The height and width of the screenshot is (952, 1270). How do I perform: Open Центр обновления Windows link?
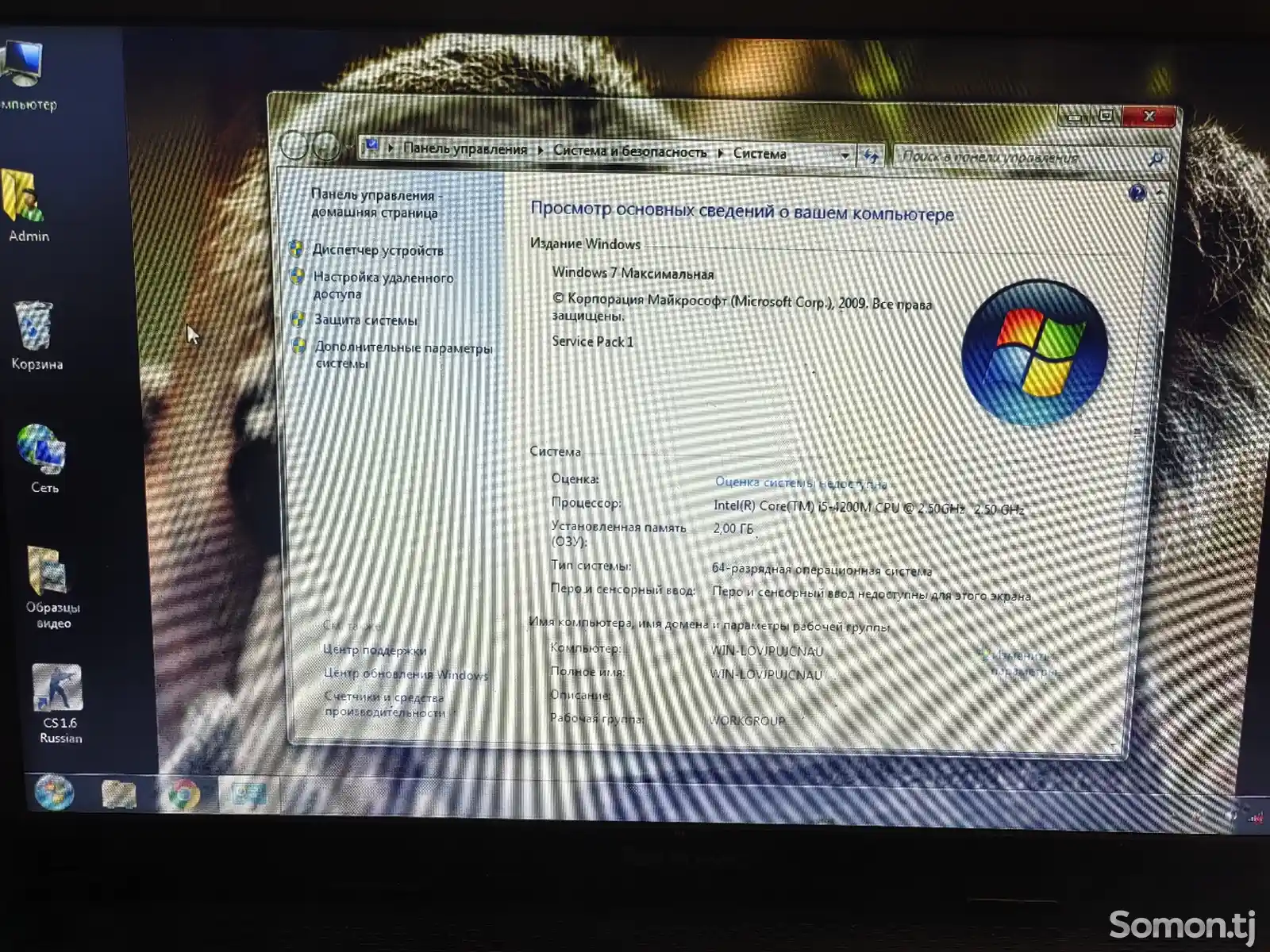tap(406, 674)
